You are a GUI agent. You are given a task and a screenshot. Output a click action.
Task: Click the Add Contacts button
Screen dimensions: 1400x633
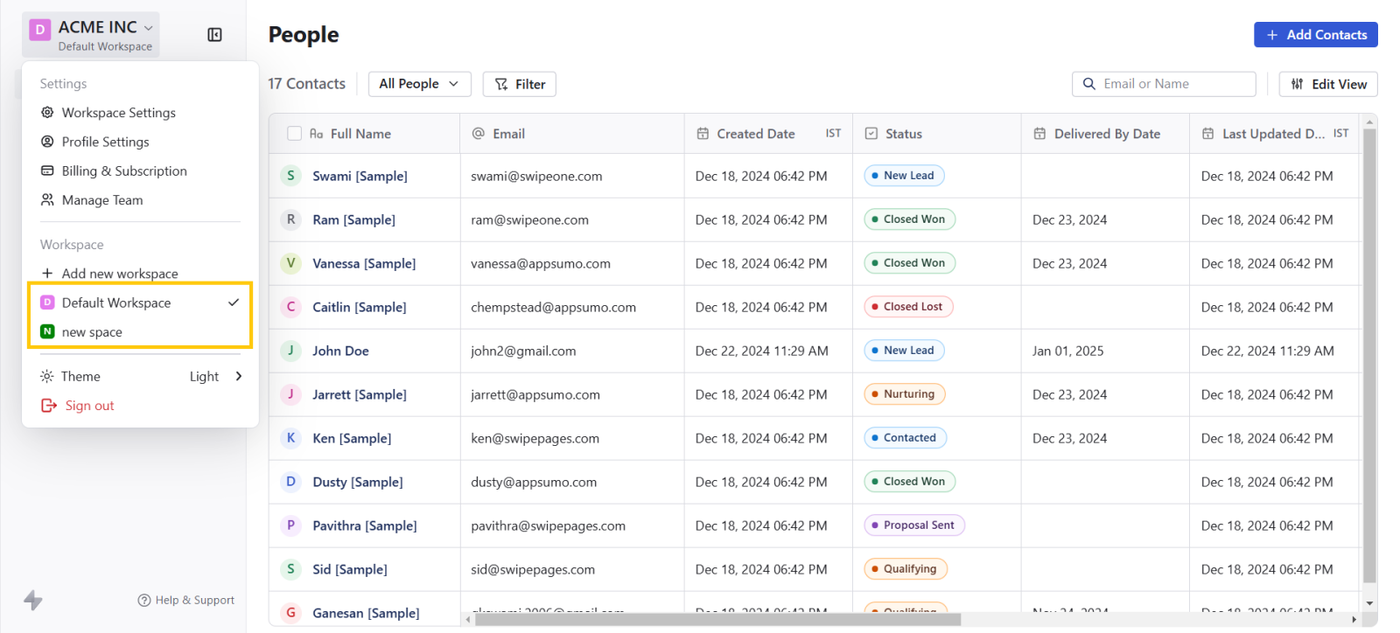click(x=1315, y=35)
